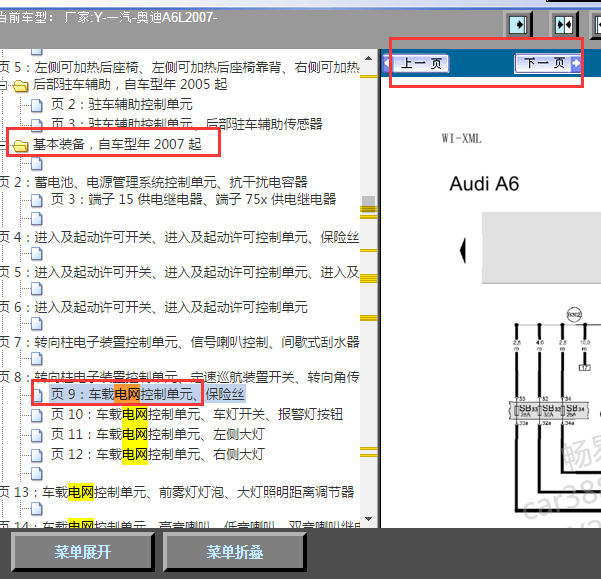Click the 下一页 next page button
This screenshot has width=601, height=579.
(548, 63)
